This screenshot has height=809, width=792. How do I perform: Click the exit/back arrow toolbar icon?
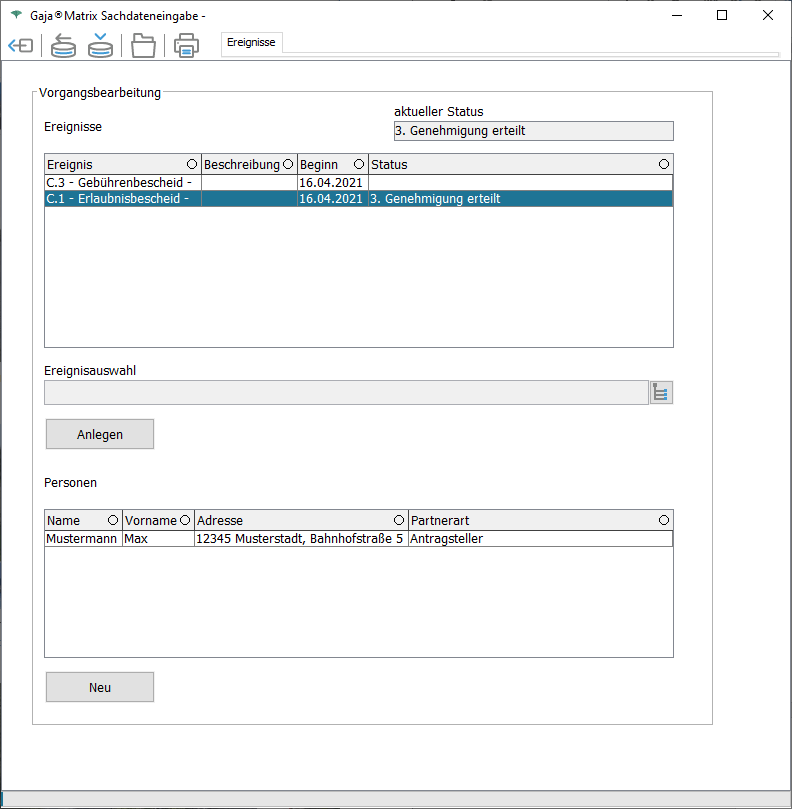tap(20, 46)
